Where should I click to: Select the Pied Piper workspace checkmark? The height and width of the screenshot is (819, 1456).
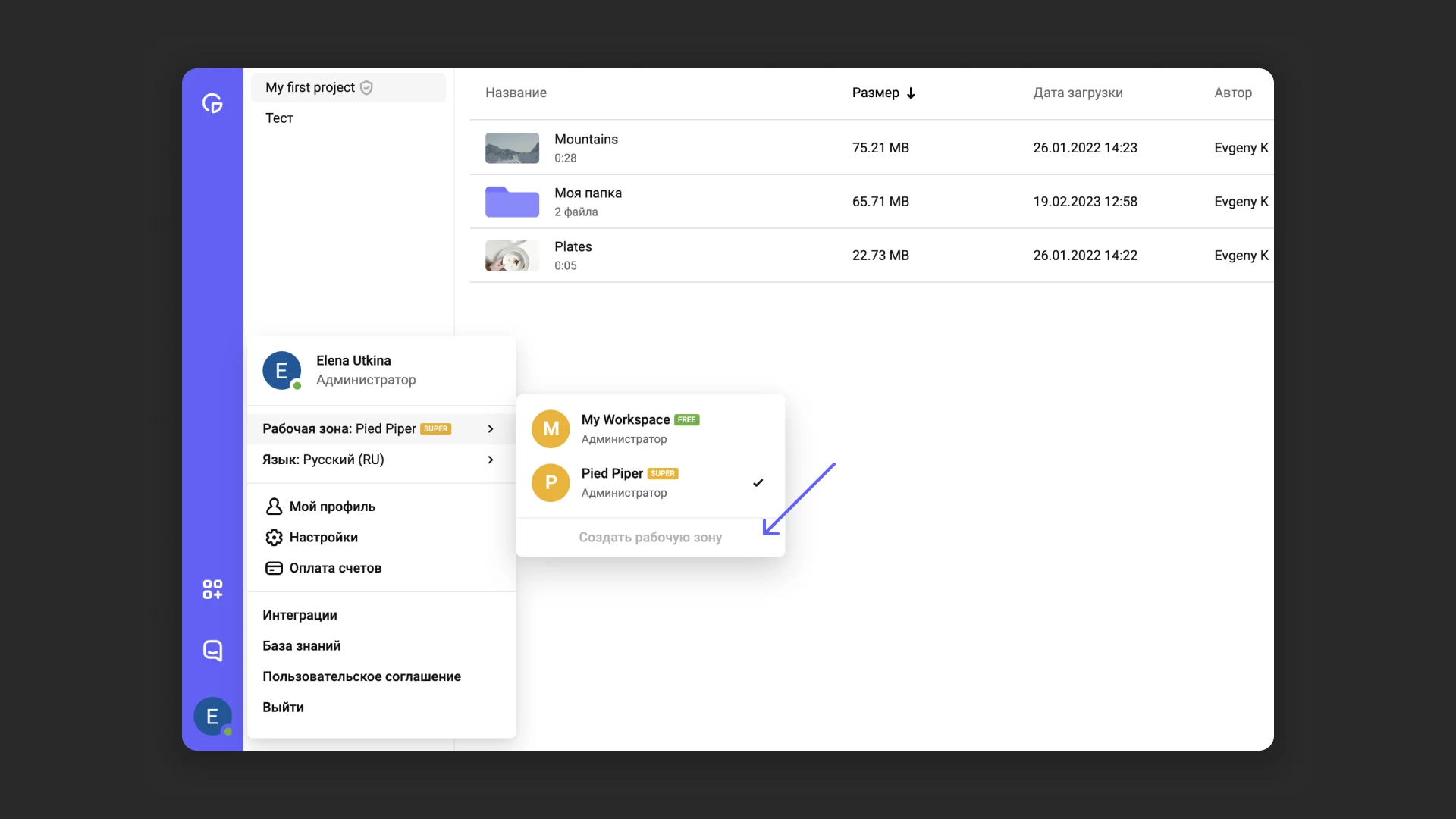[x=758, y=482]
